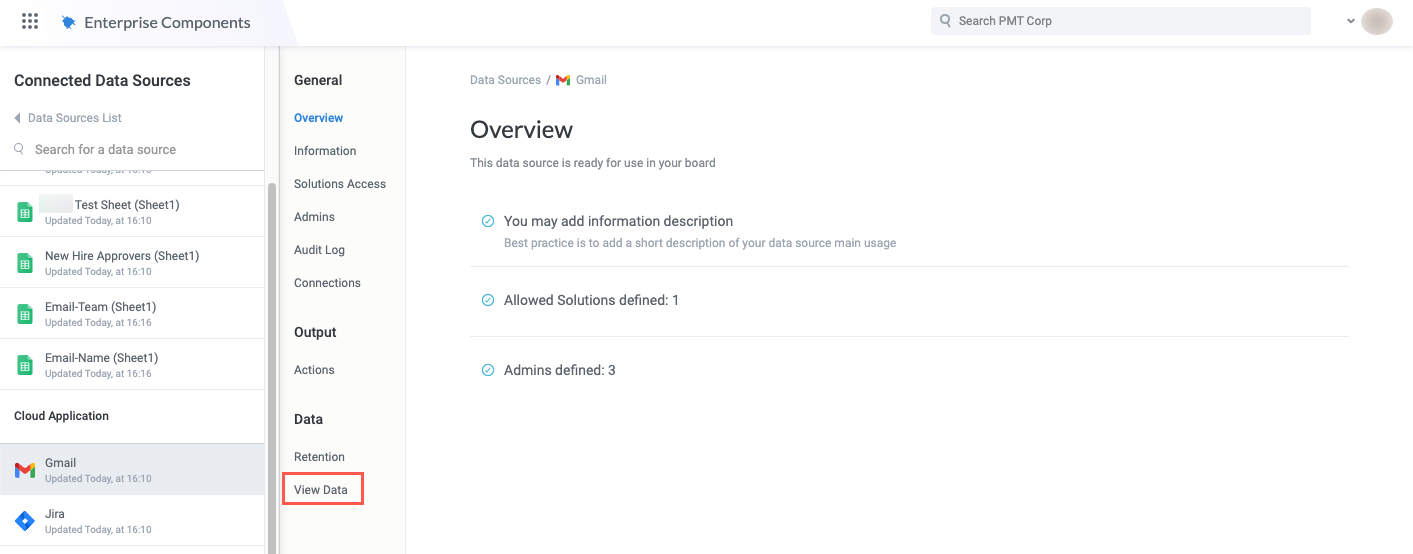Click the checkmark beside Admins defined
Image resolution: width=1413 pixels, height=554 pixels.
488,370
